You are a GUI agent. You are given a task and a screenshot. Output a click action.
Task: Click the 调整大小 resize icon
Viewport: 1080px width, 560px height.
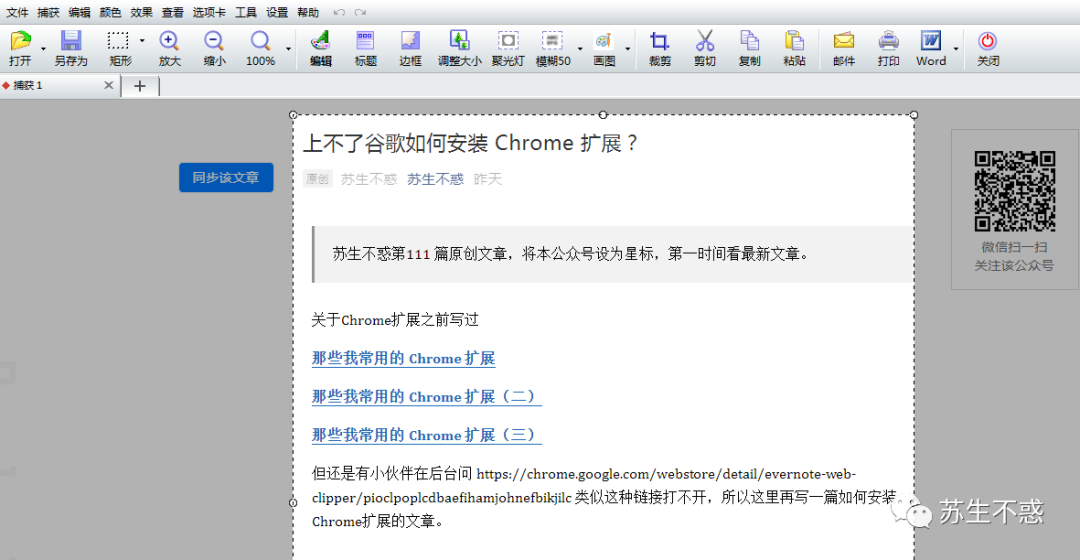click(x=459, y=41)
